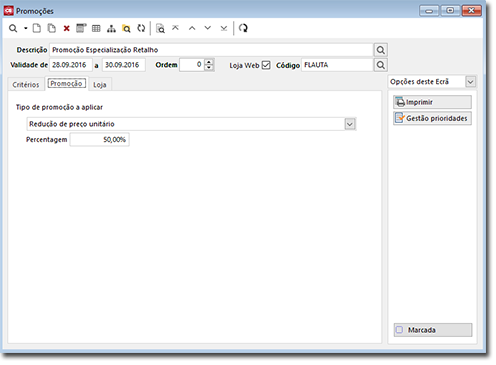This screenshot has width=496, height=365.
Task: Close the Promoções window
Action: 471,11
